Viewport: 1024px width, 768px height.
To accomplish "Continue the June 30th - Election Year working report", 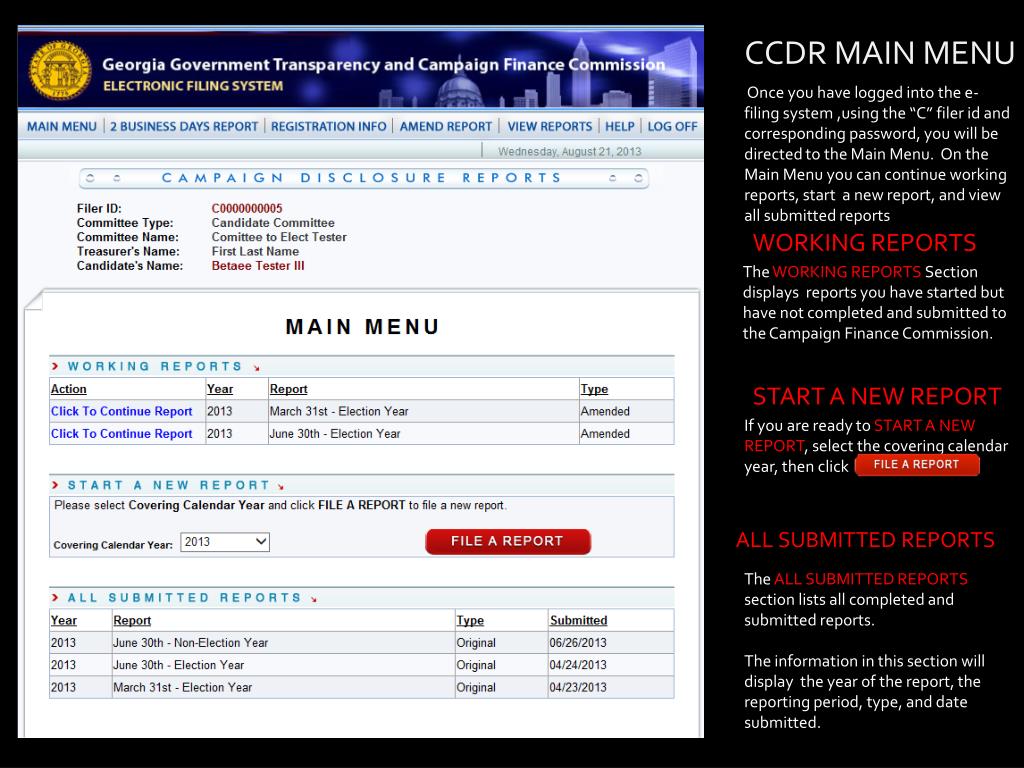I will [x=121, y=434].
